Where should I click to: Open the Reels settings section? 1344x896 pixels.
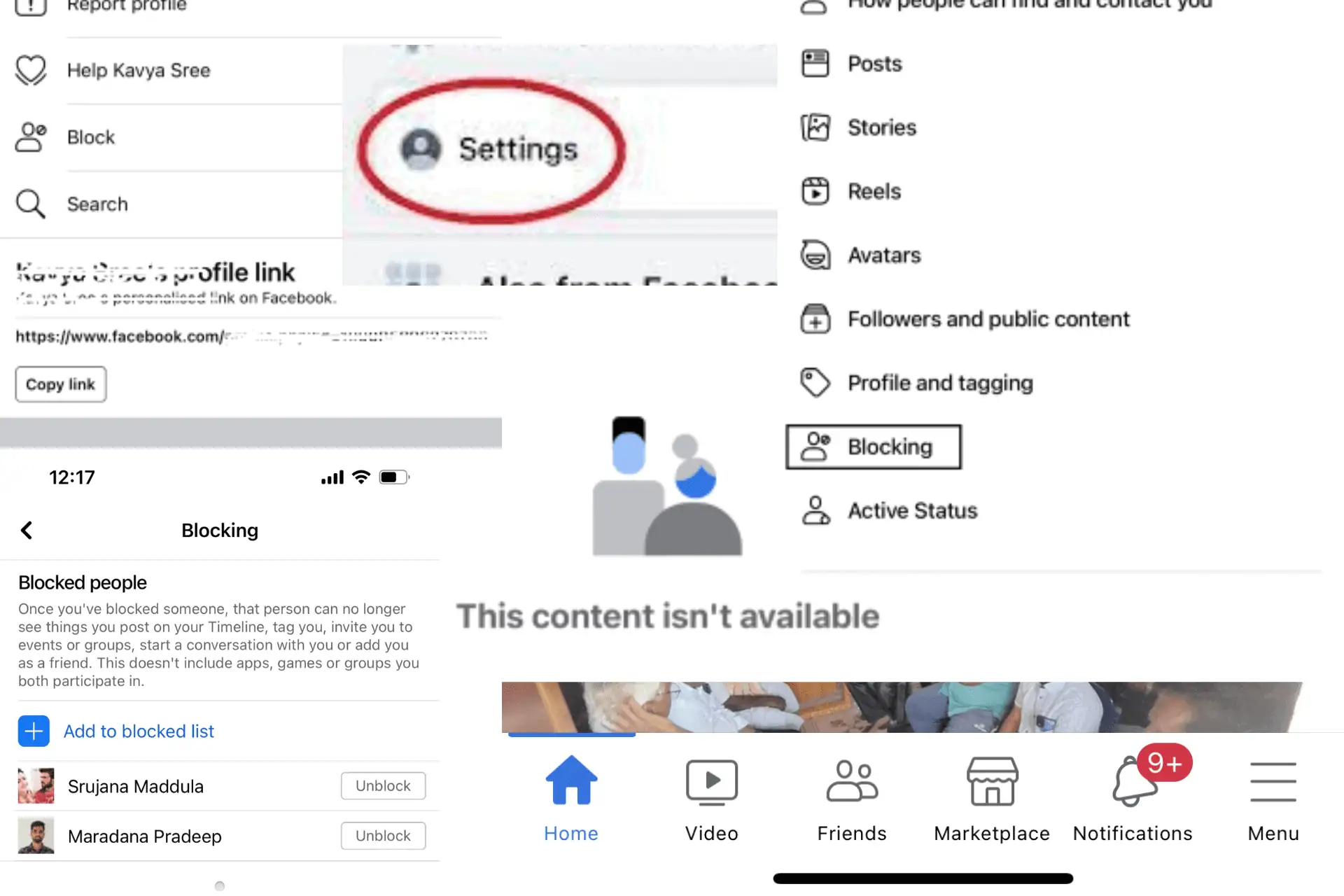tap(875, 190)
